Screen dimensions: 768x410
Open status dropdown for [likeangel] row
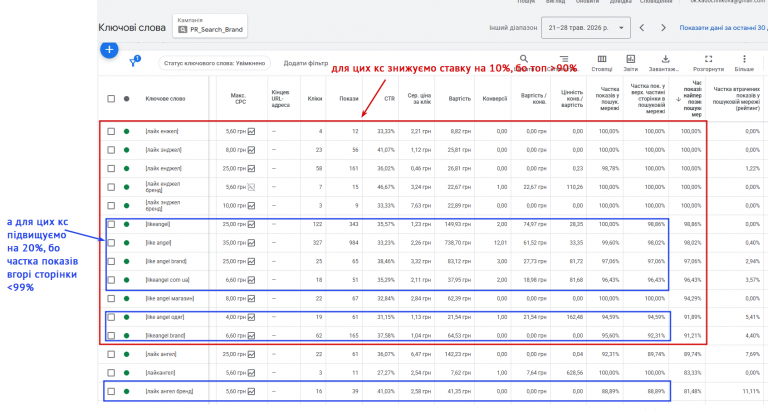click(x=126, y=224)
